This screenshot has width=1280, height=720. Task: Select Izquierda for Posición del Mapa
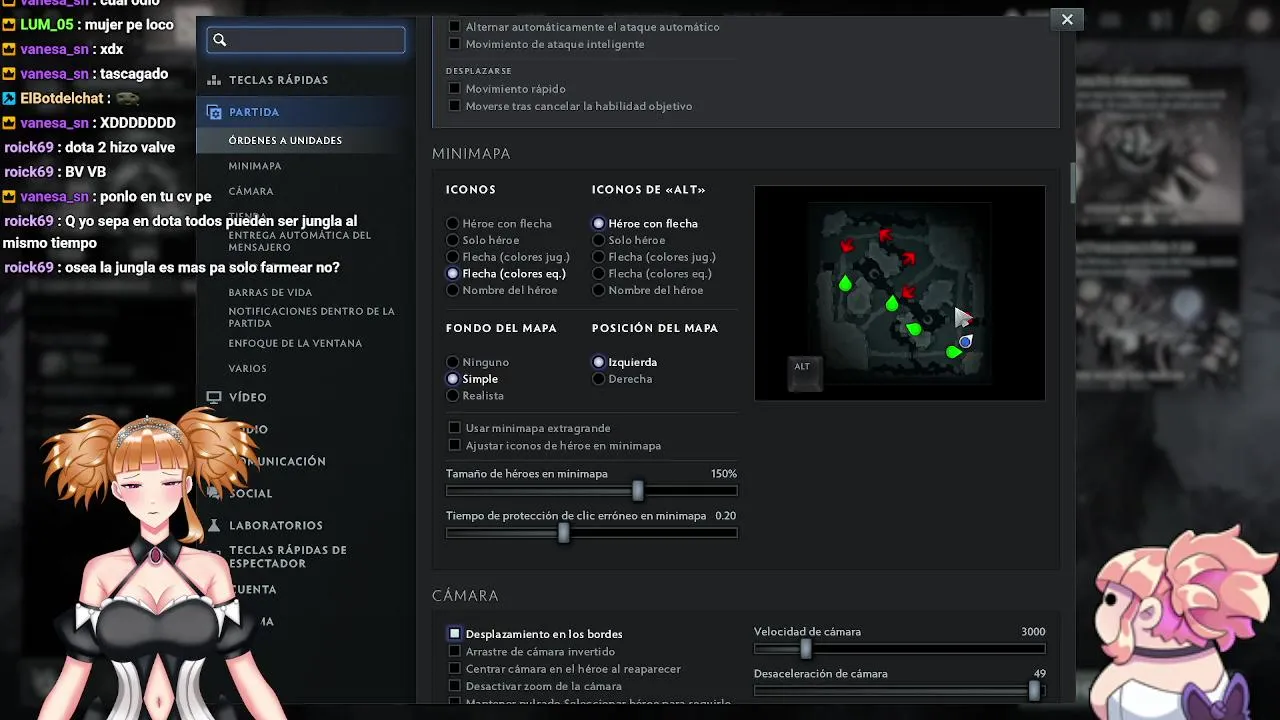click(x=599, y=362)
